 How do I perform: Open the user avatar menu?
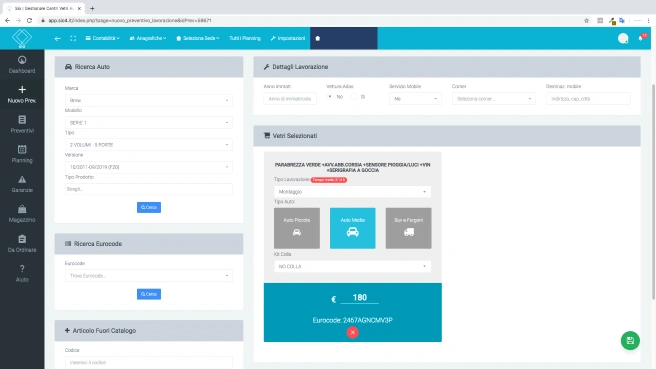623,38
